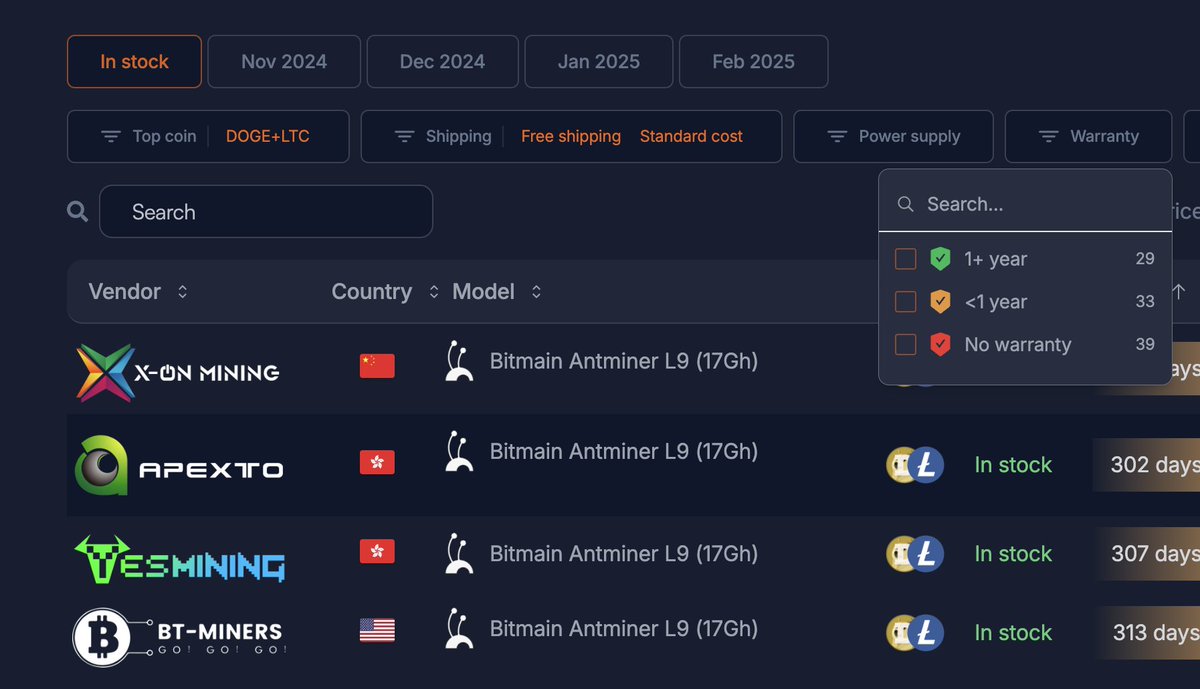This screenshot has height=689, width=1200.
Task: Click the filter lines icon on Warranty
Action: pyautogui.click(x=1049, y=136)
